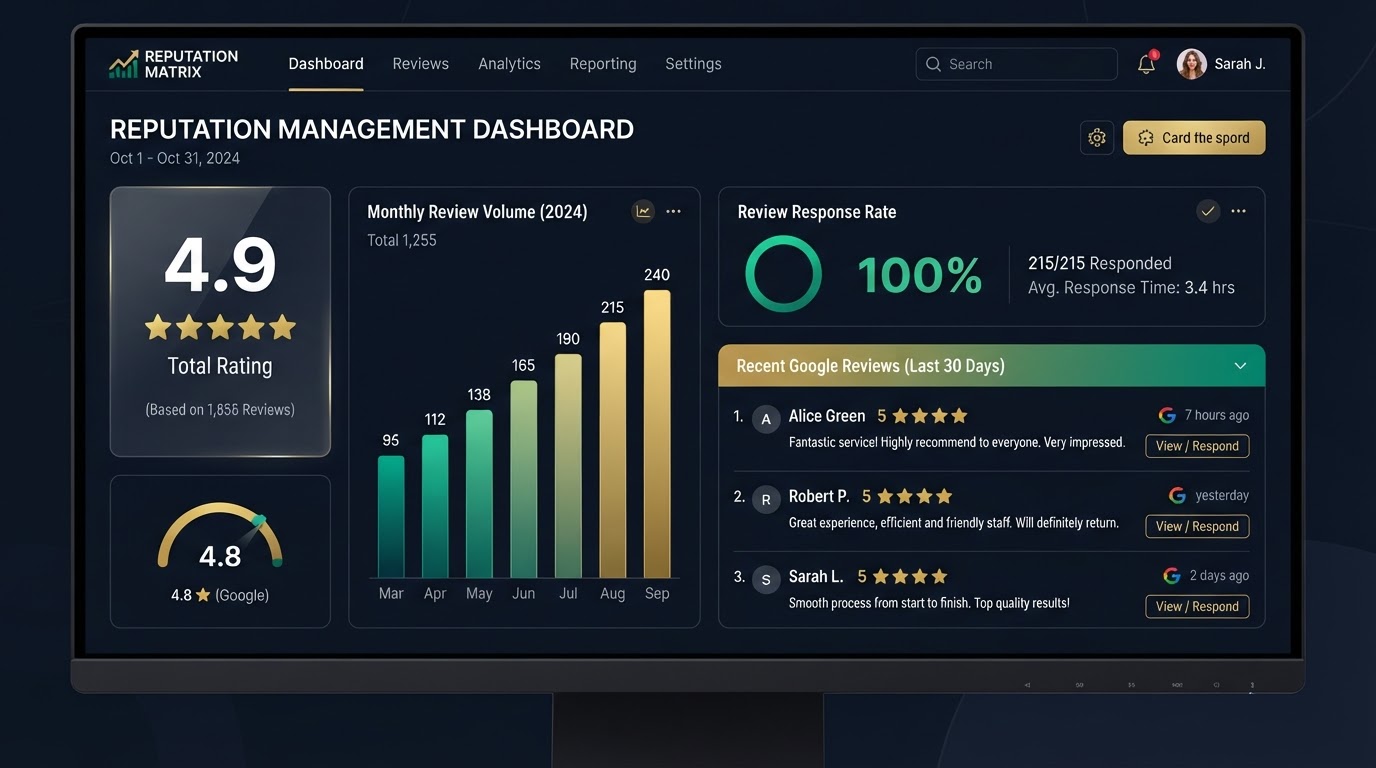View / Respond to Alice Green's review
The height and width of the screenshot is (768, 1376).
click(x=1197, y=446)
